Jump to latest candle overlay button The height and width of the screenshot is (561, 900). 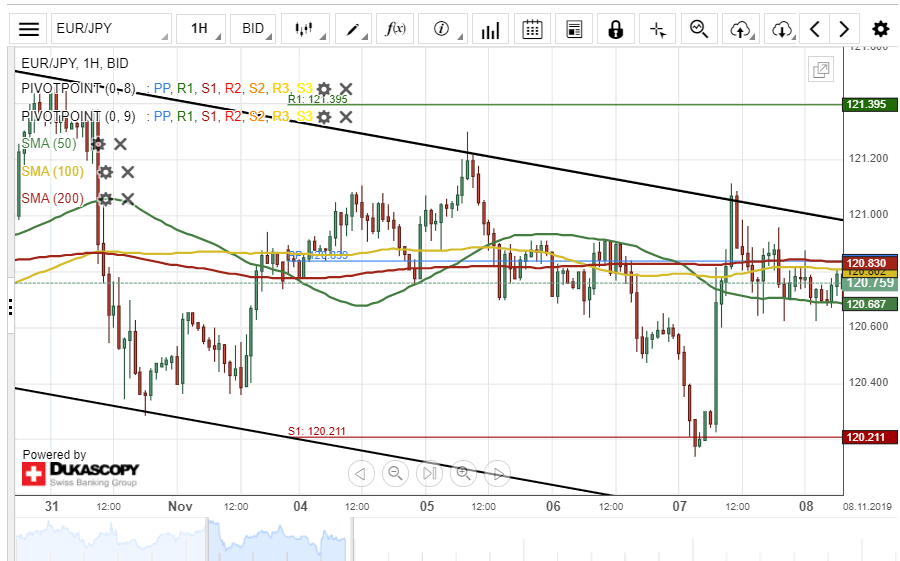[429, 474]
